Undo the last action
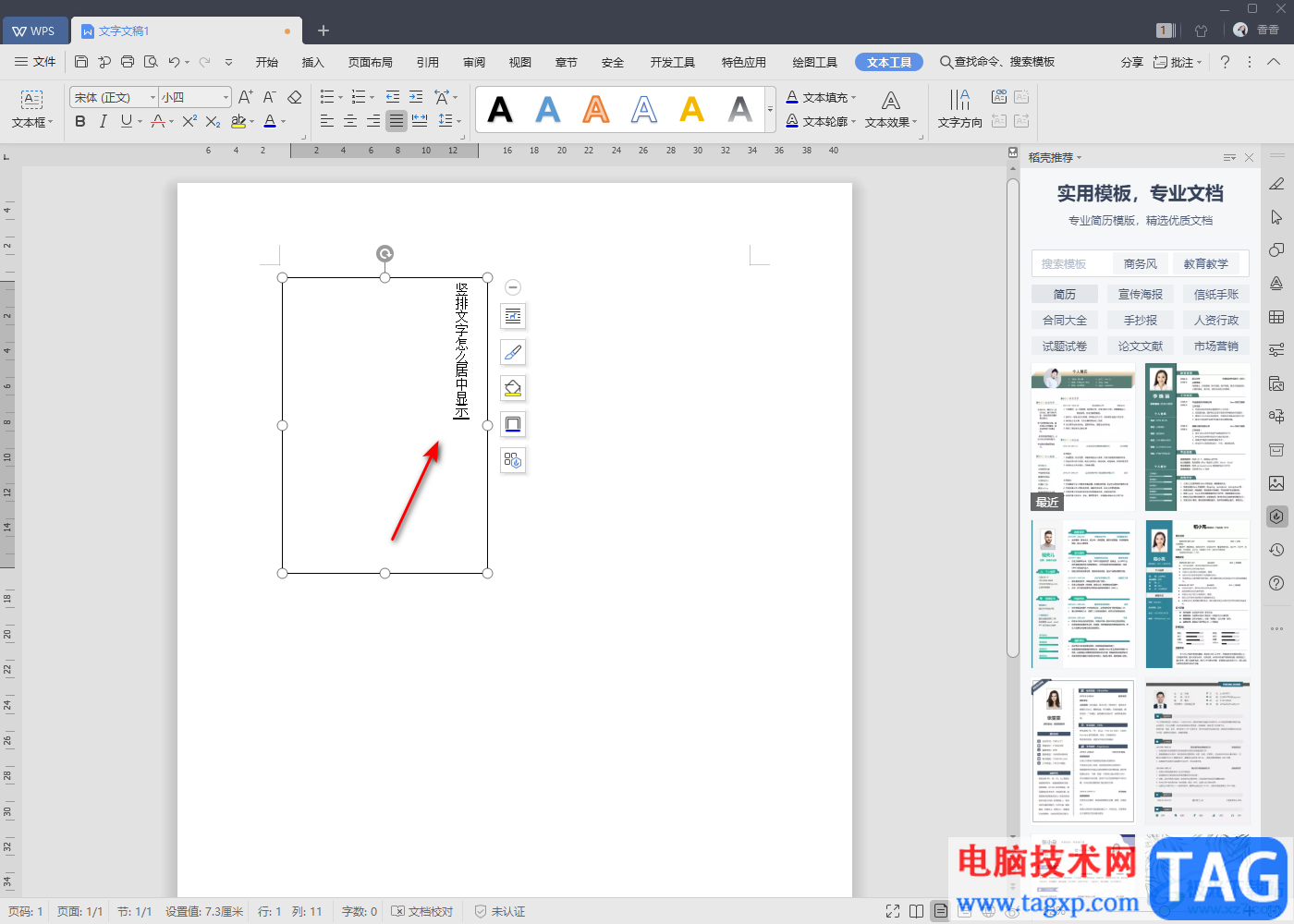The height and width of the screenshot is (924, 1294). [174, 62]
